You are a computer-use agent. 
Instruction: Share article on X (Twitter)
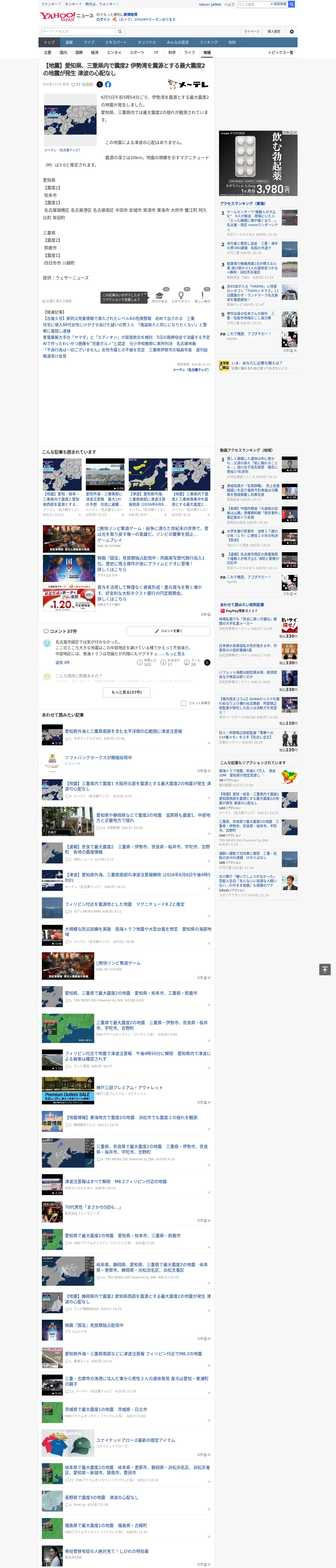pos(99,85)
